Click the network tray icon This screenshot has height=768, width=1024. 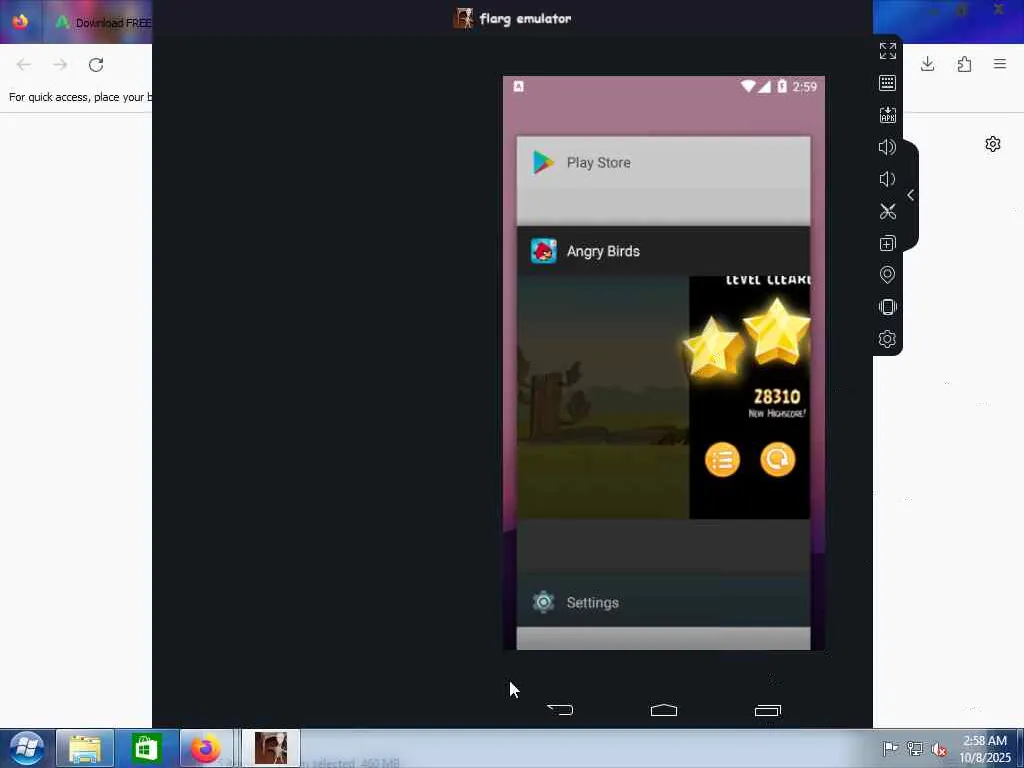click(914, 748)
